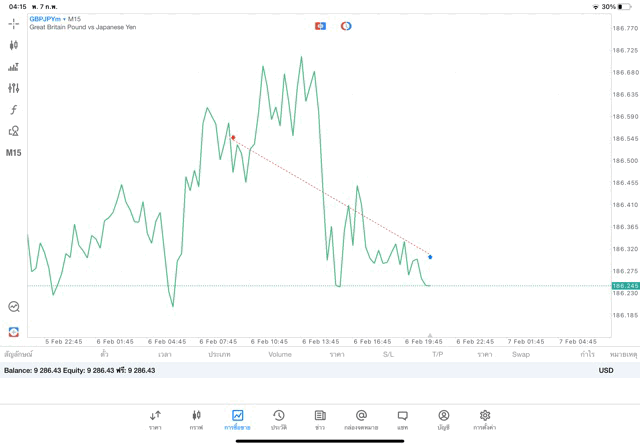Expand trade panel with the small arrow handle
Image resolution: width=640 pixels, height=447 pixels.
pyautogui.click(x=430, y=336)
